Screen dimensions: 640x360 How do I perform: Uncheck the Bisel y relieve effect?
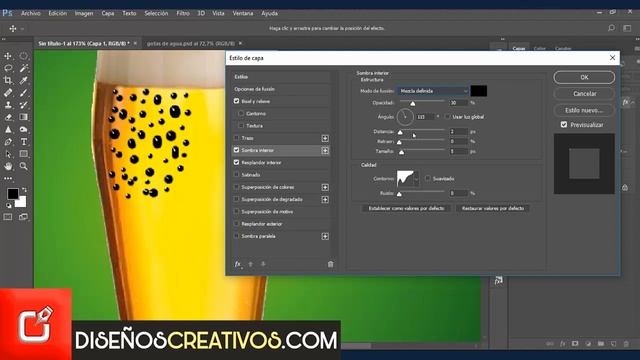click(236, 101)
